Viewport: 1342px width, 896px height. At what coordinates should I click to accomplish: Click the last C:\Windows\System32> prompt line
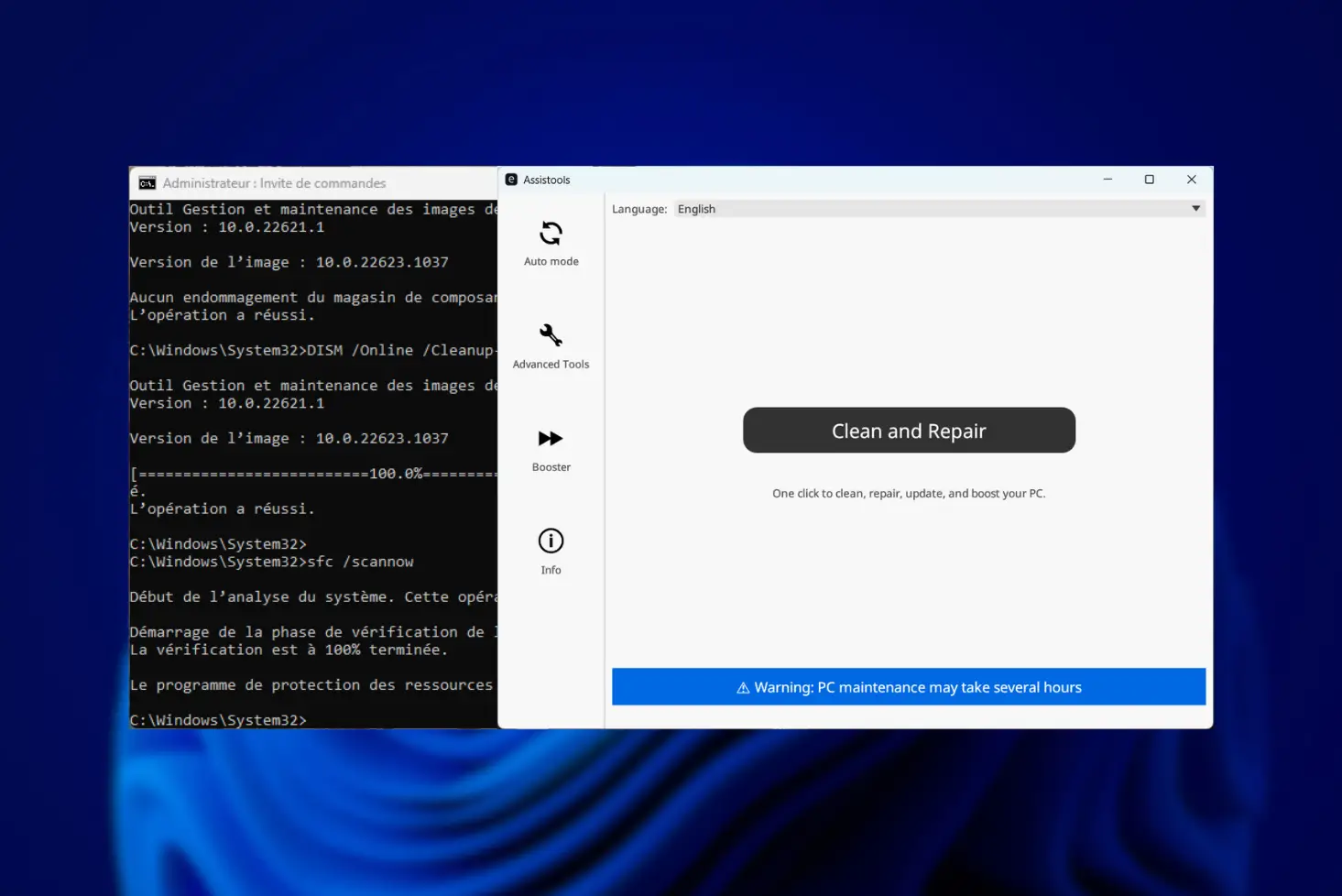[x=218, y=720]
